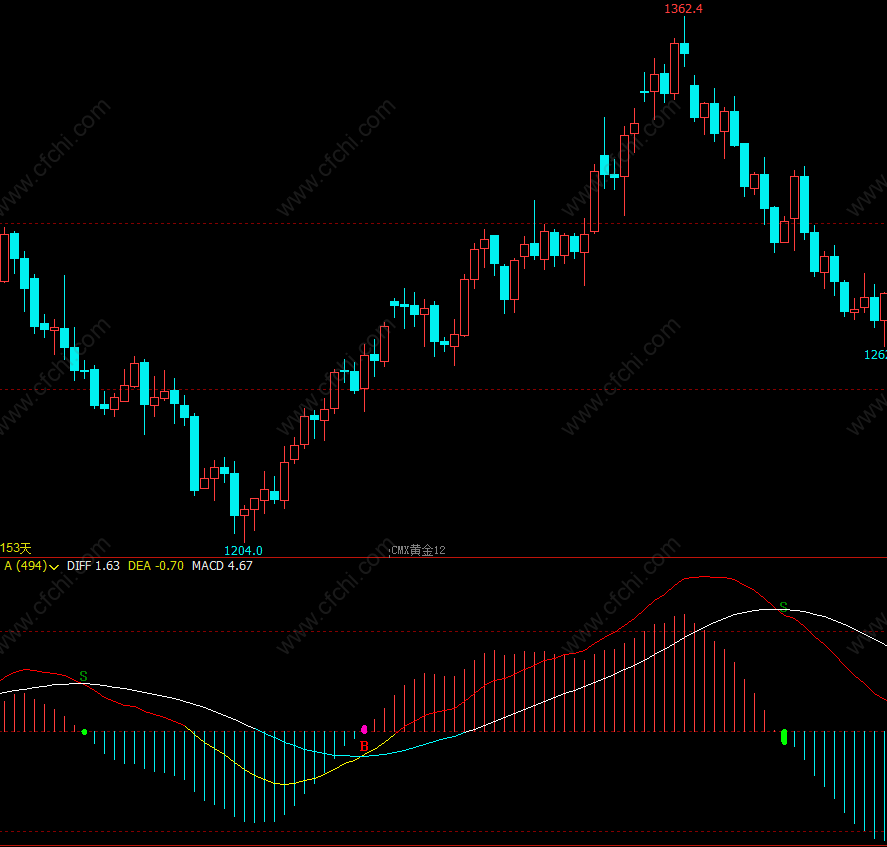
Task: Click the CMX黄金12 contract label
Action: coord(419,550)
